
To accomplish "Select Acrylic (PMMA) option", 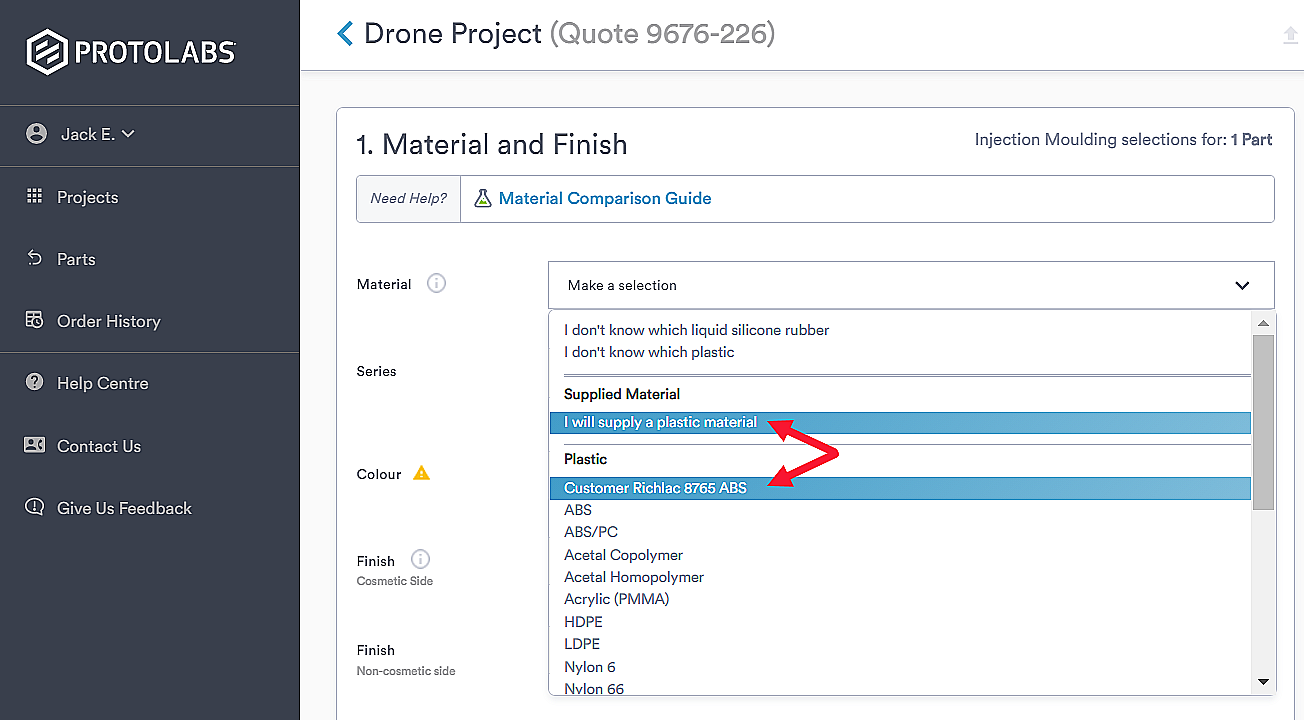I will click(x=617, y=599).
